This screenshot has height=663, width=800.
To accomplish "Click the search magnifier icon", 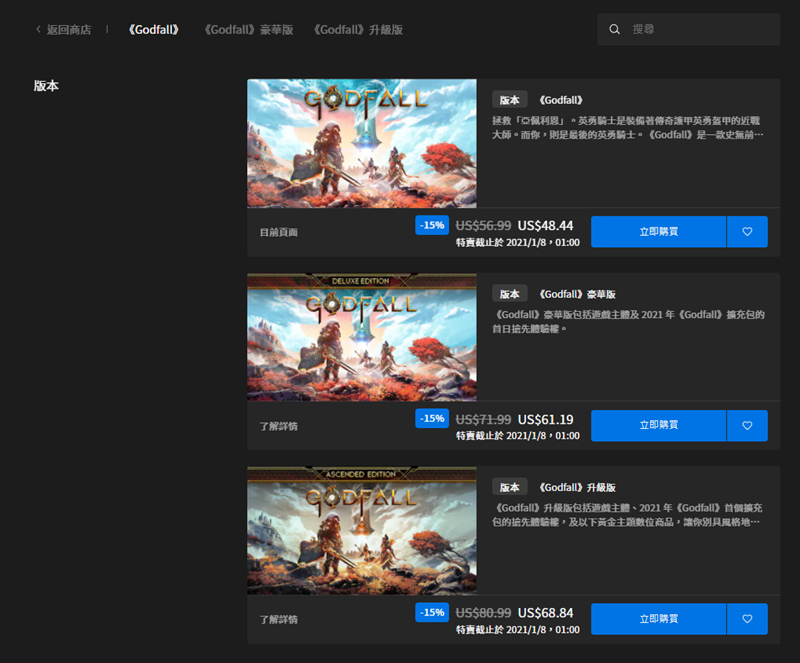I will click(614, 30).
